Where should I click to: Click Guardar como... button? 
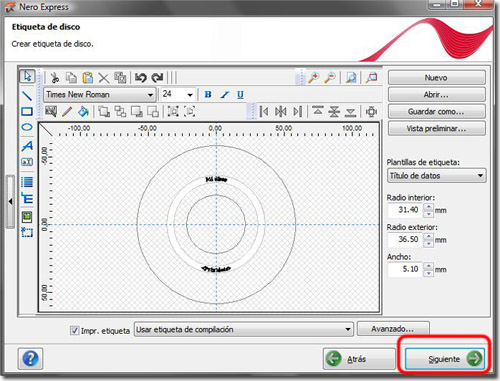point(436,111)
